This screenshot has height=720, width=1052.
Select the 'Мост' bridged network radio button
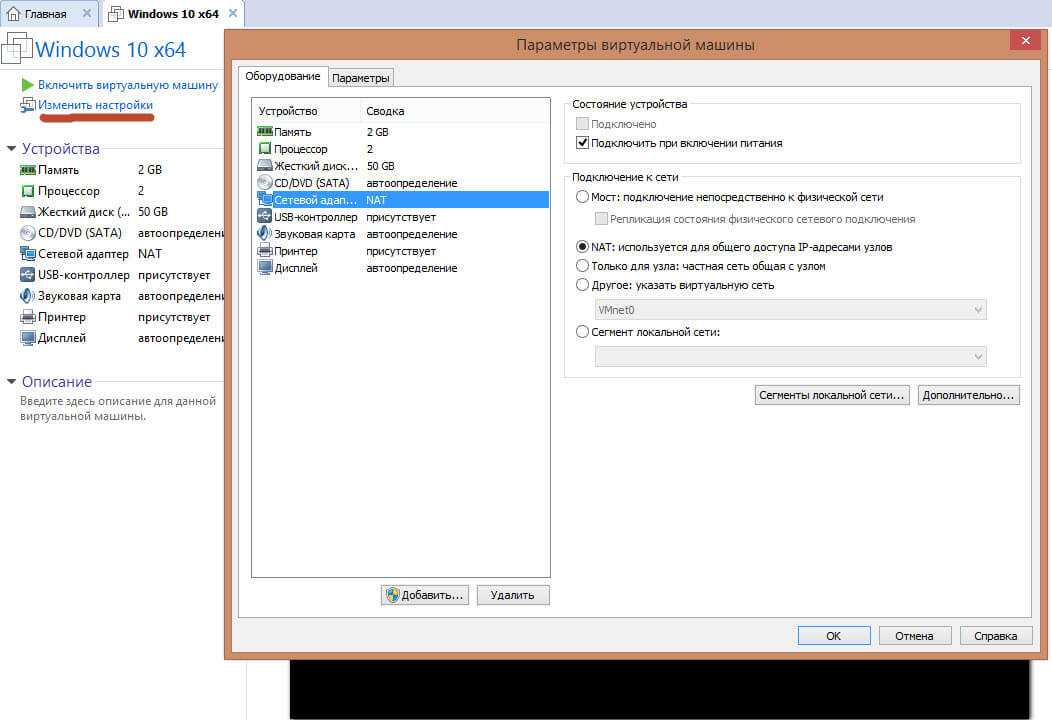pos(583,197)
